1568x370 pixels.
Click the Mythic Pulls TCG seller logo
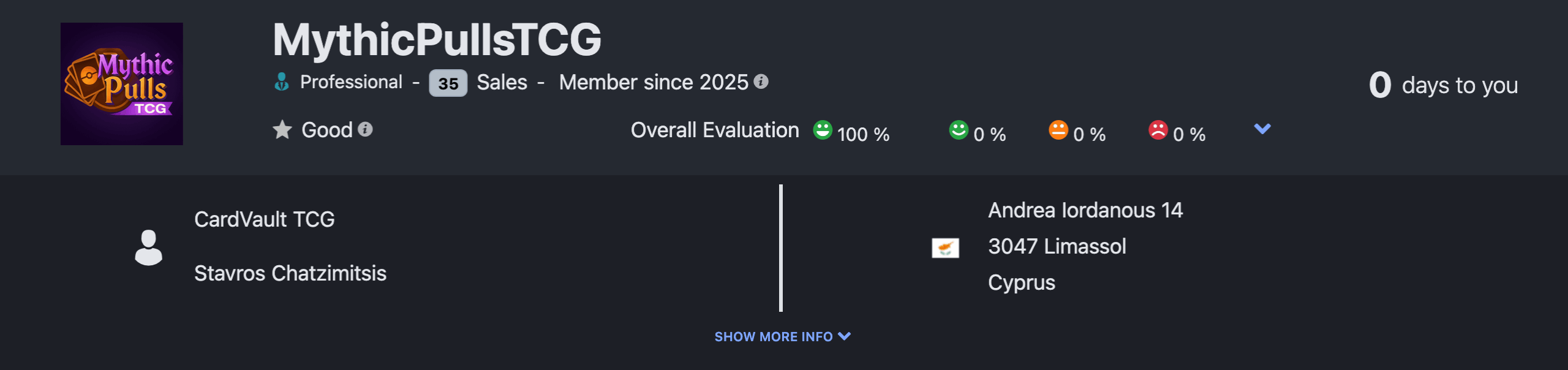[121, 84]
